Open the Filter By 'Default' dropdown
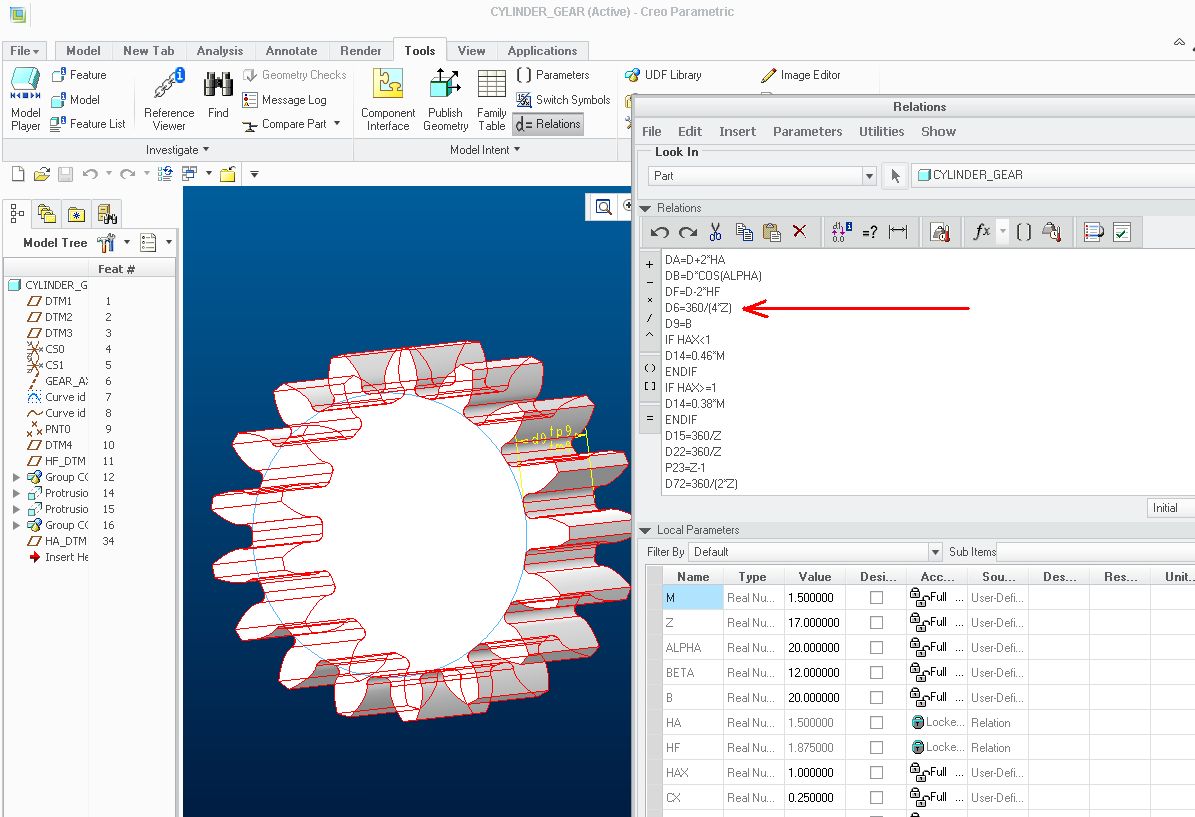The image size is (1195, 817). coord(935,552)
